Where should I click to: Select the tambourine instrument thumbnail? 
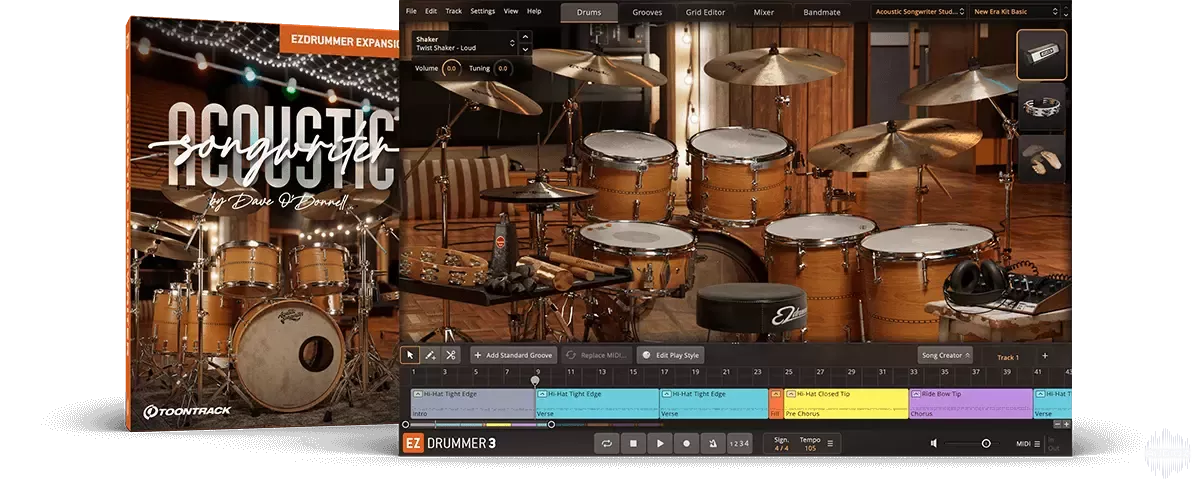pos(1042,107)
